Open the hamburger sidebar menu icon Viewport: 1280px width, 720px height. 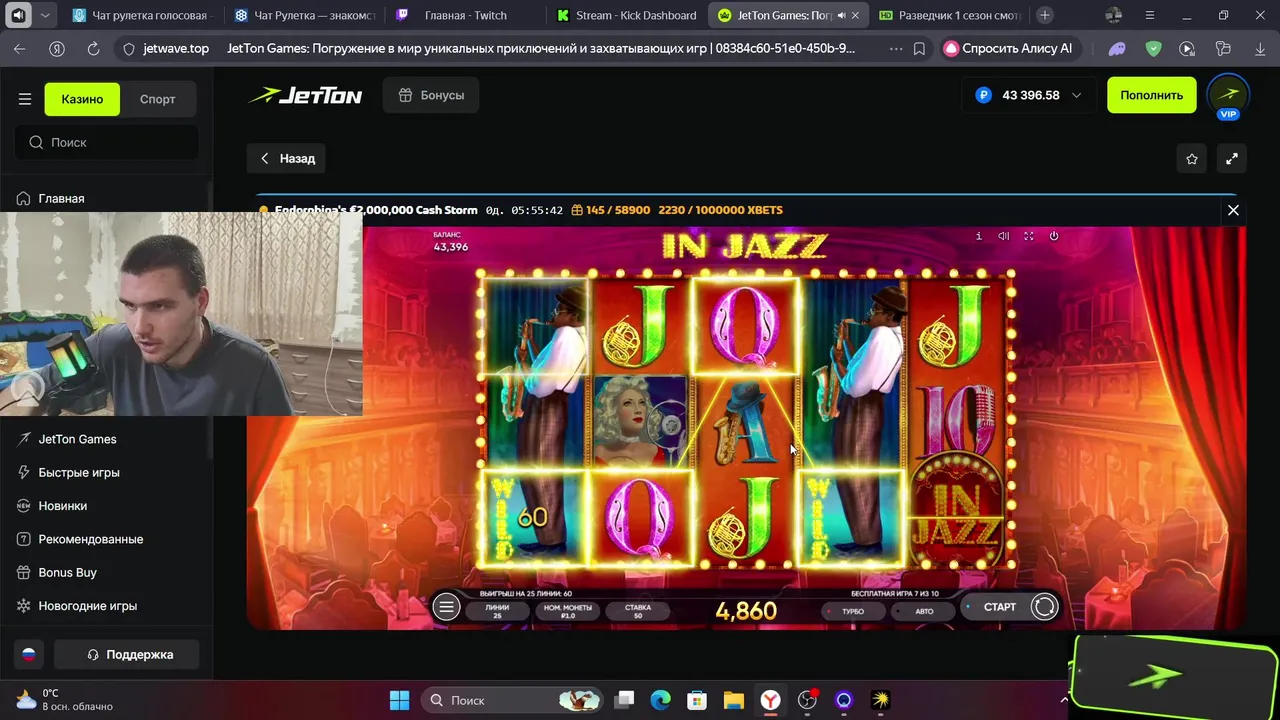pos(25,99)
